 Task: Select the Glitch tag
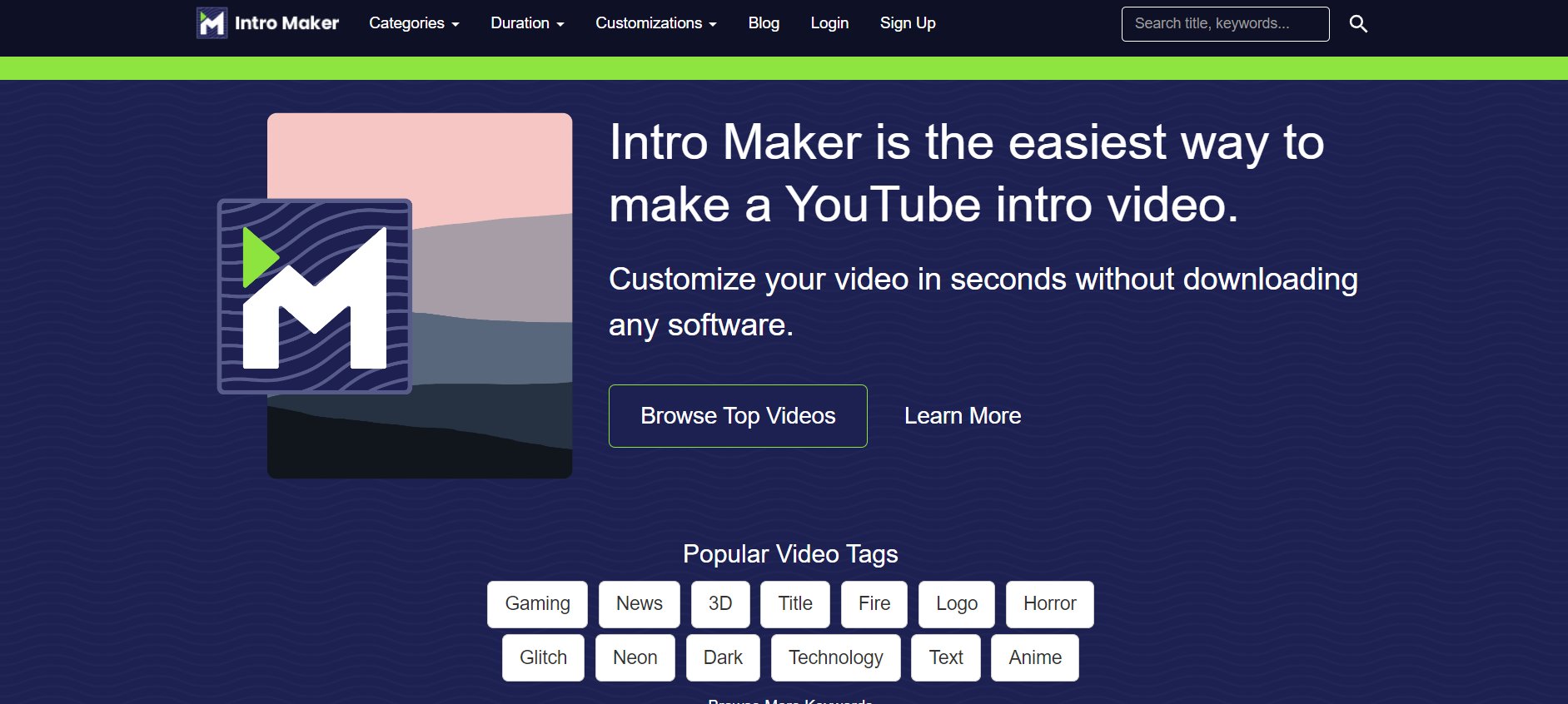pyautogui.click(x=543, y=658)
